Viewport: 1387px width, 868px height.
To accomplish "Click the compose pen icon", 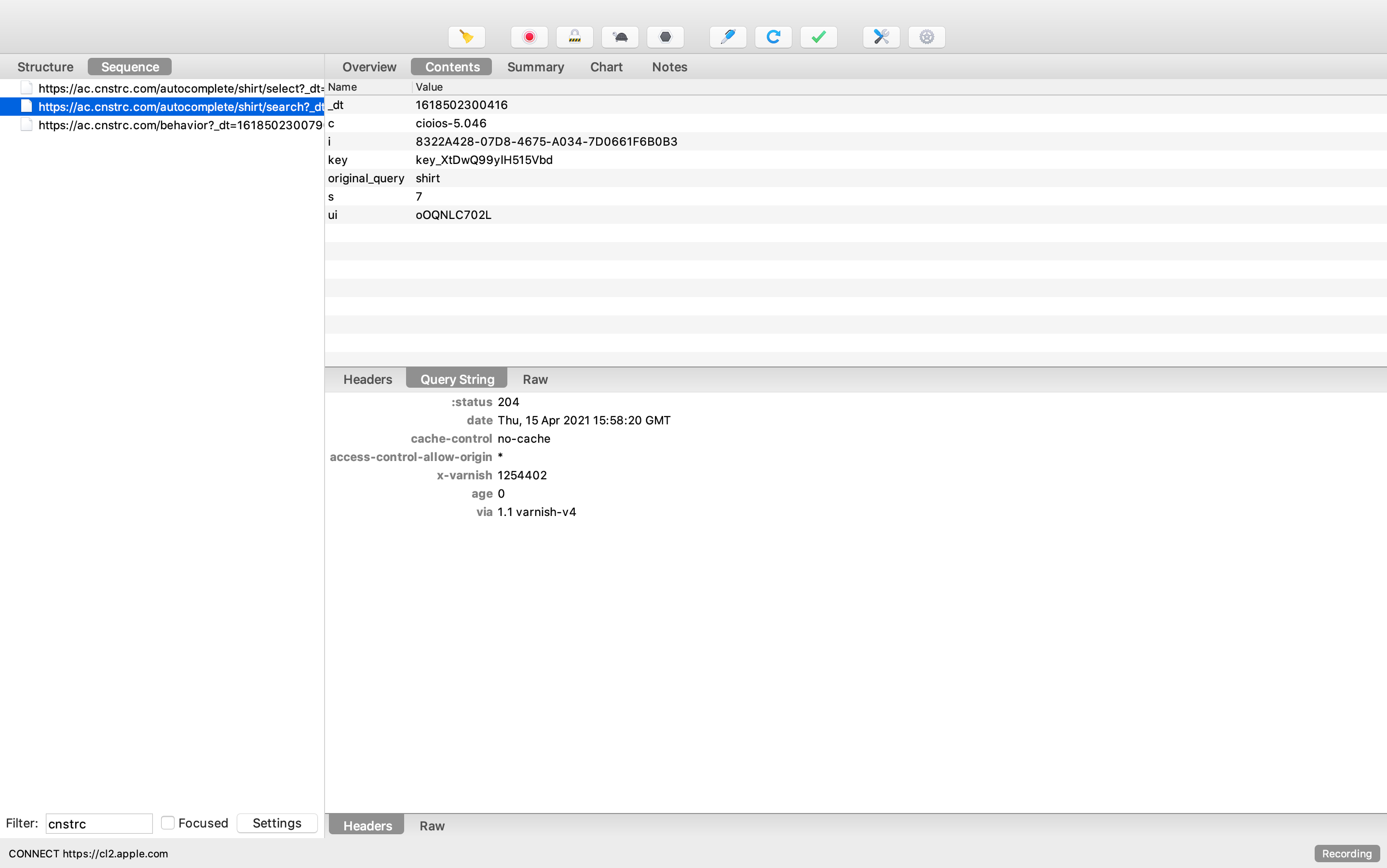I will pos(727,37).
